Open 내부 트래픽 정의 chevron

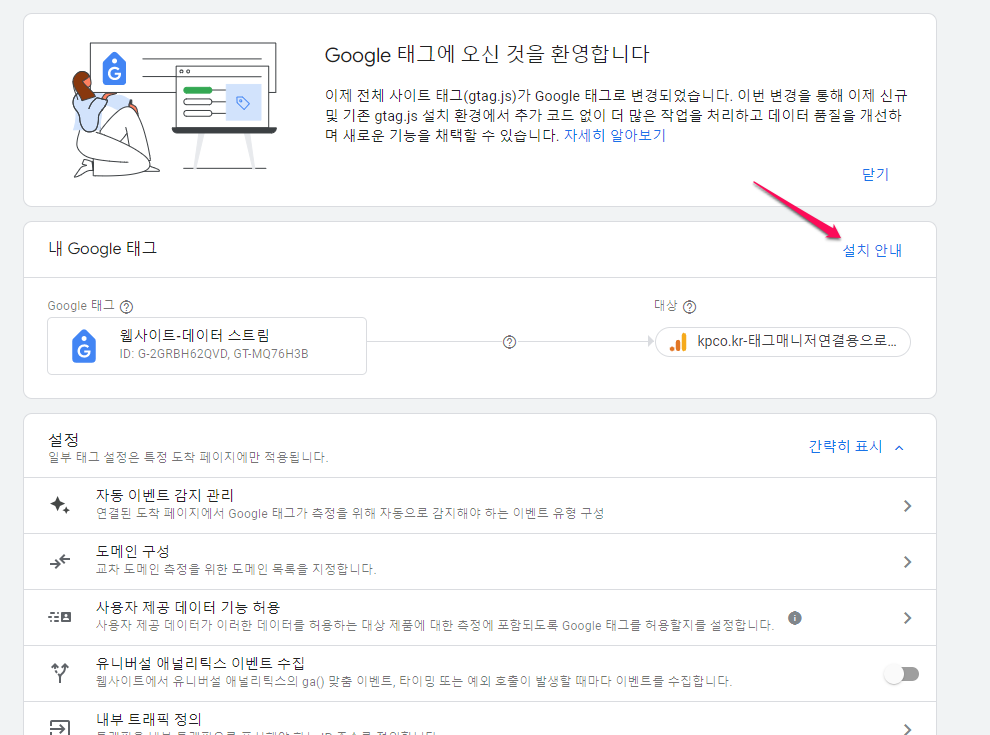tap(907, 729)
